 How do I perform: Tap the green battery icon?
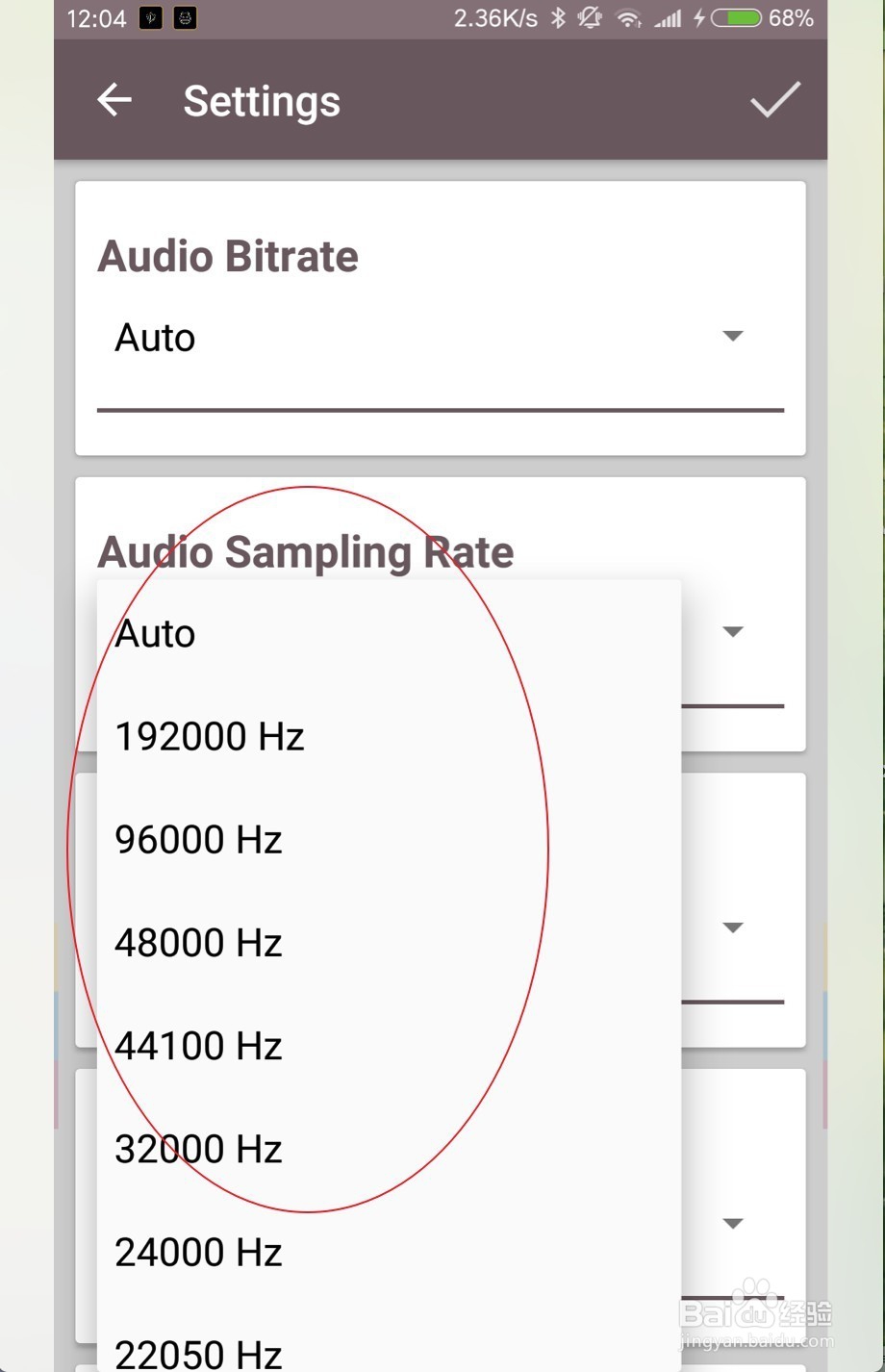pos(737,18)
